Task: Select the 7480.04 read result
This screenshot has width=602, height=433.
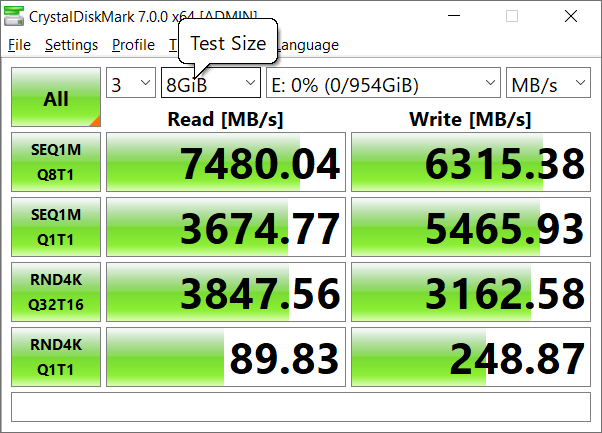Action: click(x=226, y=162)
